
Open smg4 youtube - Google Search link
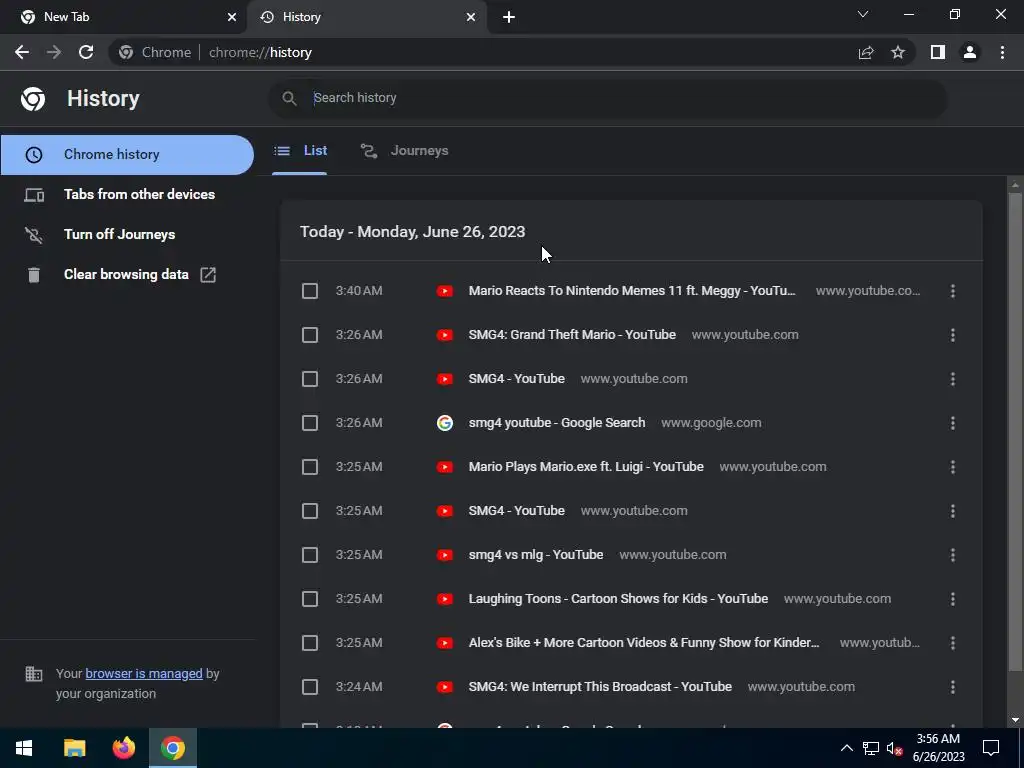coord(556,423)
